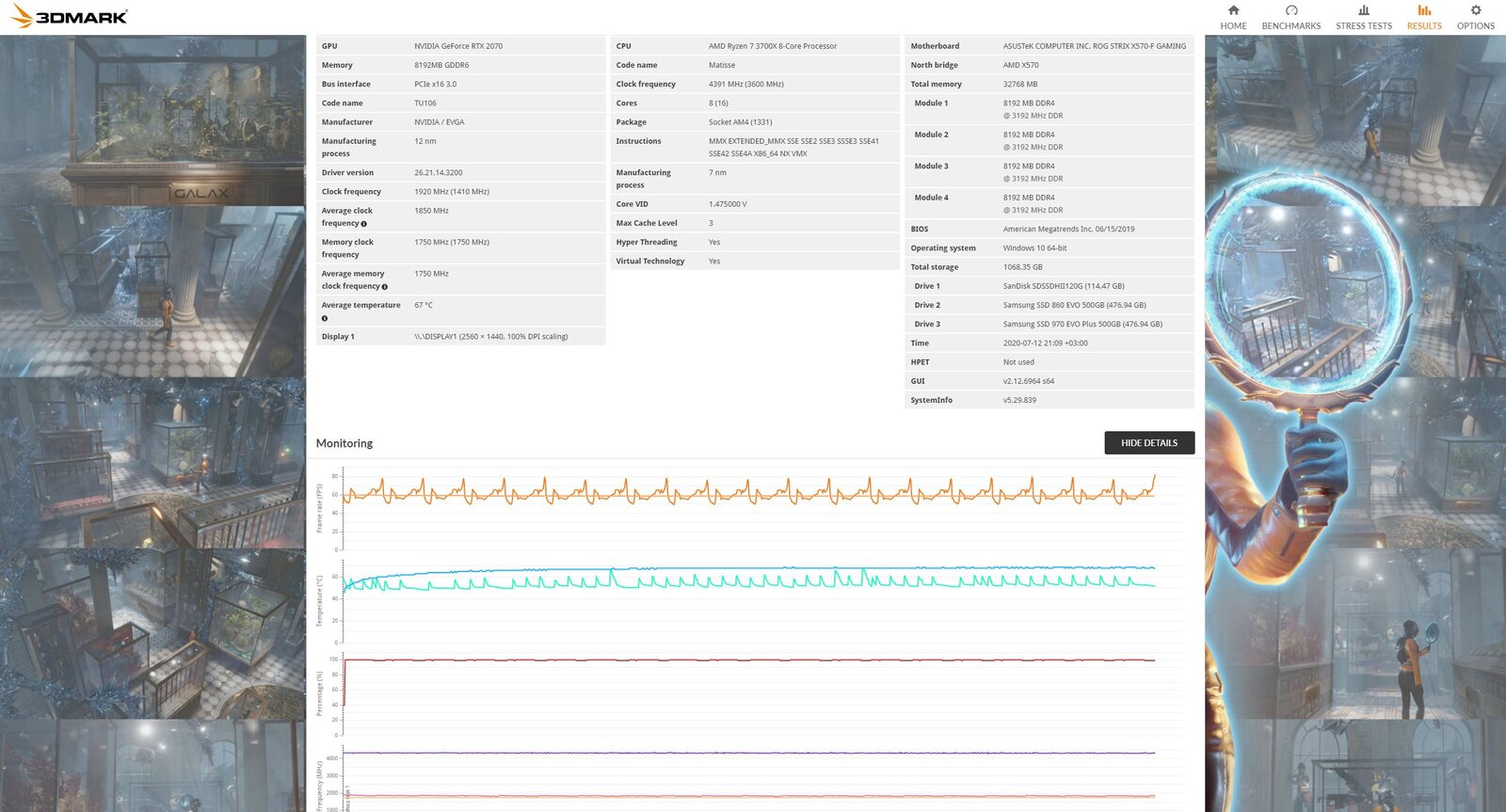The width and height of the screenshot is (1506, 812).
Task: Go to the Home section
Action: click(x=1233, y=17)
